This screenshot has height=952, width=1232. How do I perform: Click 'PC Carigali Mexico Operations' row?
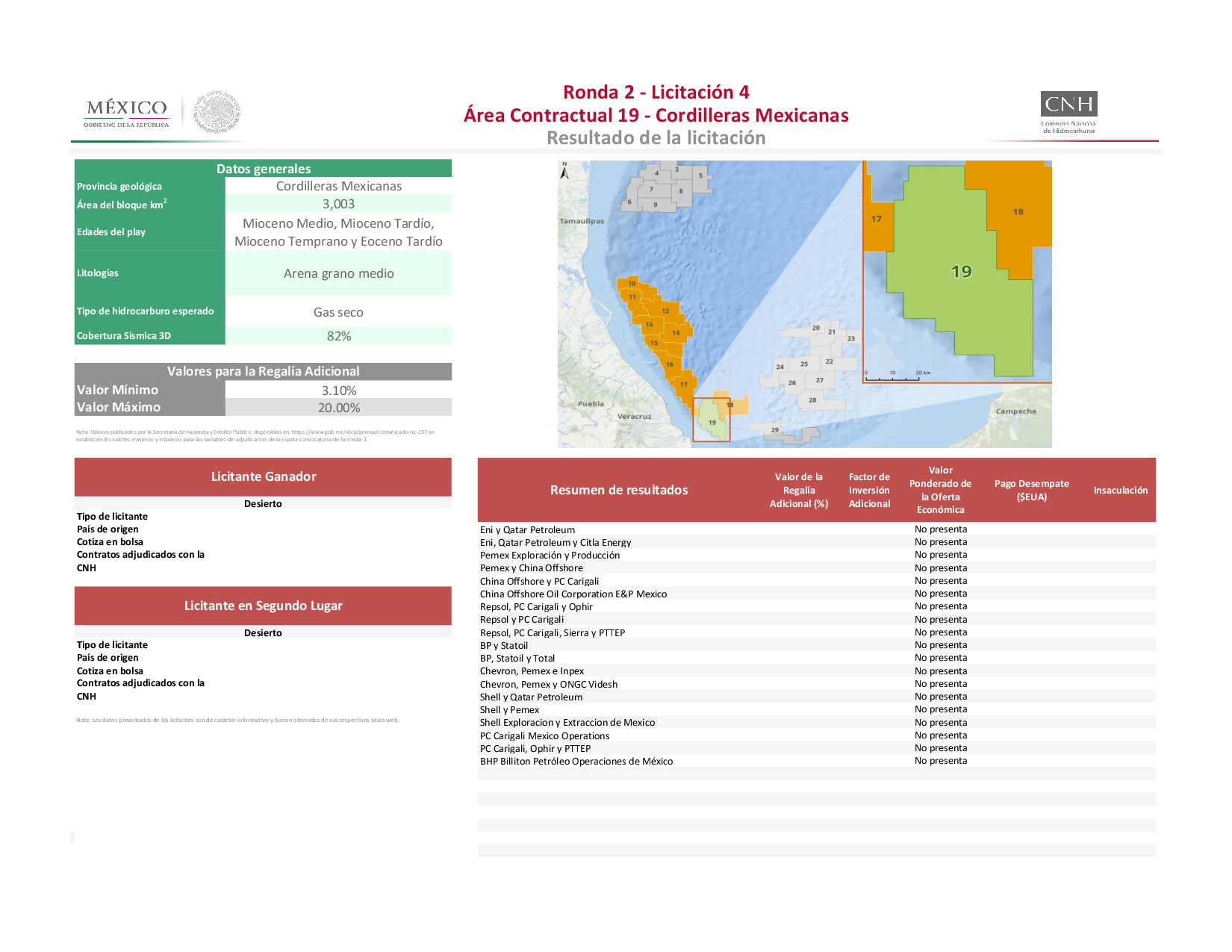(x=817, y=735)
